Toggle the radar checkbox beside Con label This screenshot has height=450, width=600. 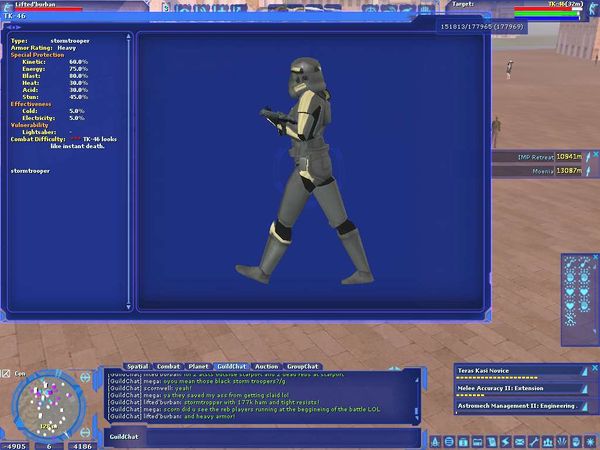pyautogui.click(x=6, y=373)
